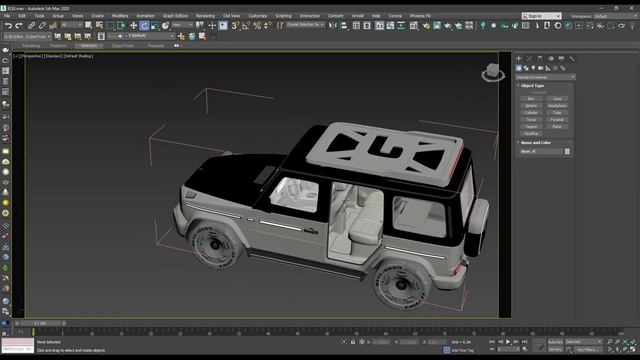The image size is (640, 360).
Task: Toggle Set Key mode
Action: [x=555, y=349]
